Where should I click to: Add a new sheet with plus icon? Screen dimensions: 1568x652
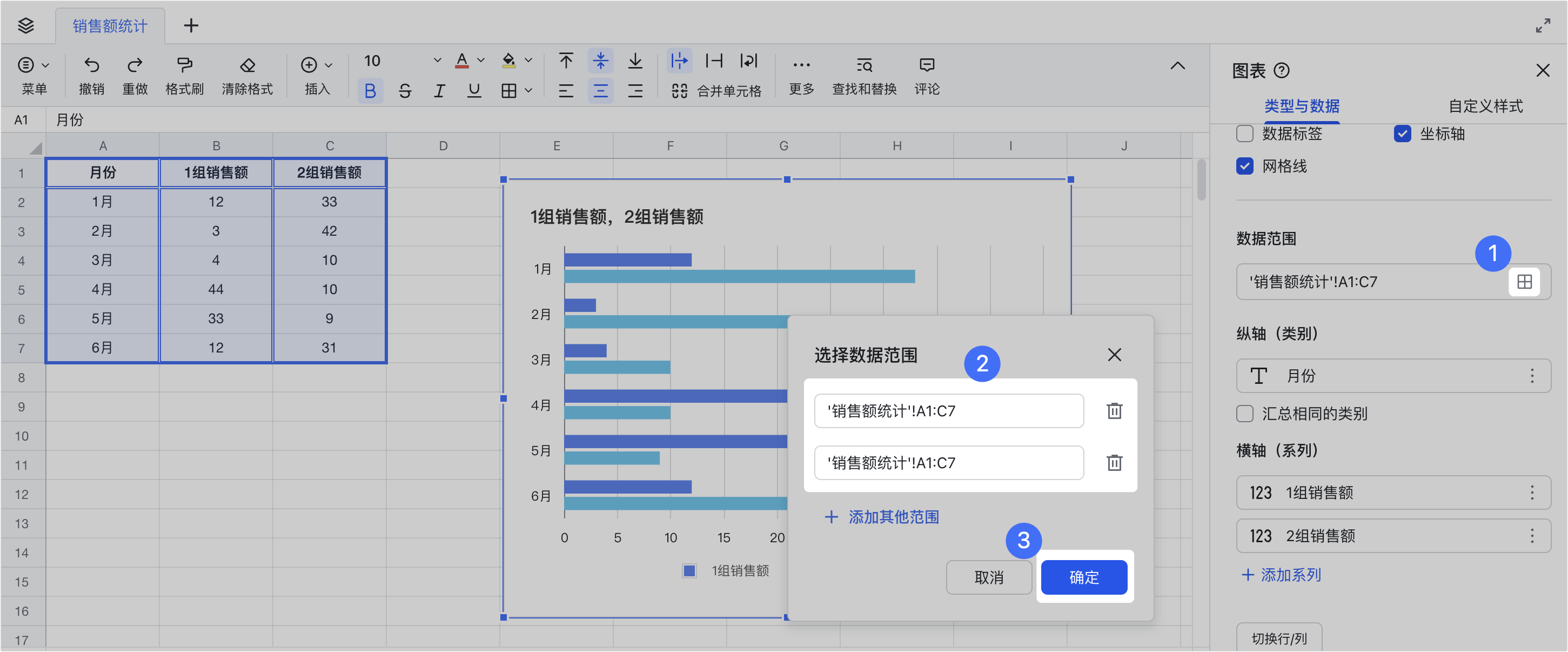click(191, 25)
